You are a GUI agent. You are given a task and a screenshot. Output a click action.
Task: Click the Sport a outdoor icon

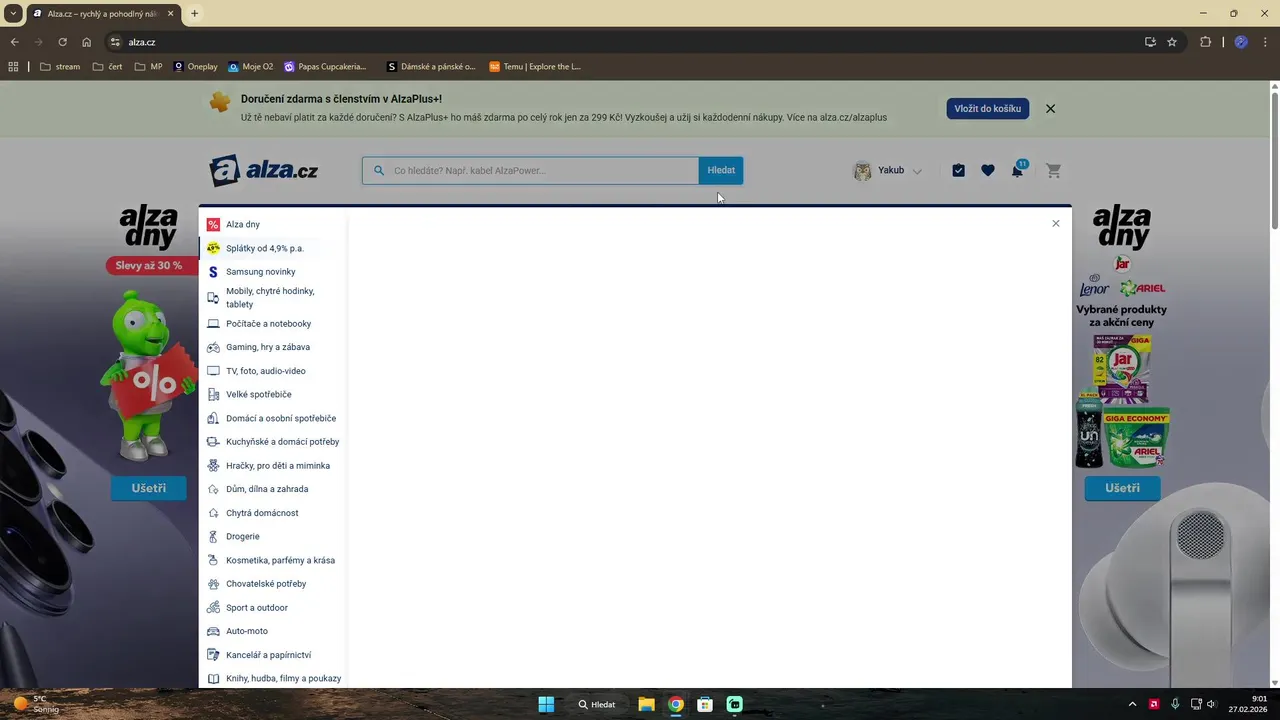(x=213, y=608)
